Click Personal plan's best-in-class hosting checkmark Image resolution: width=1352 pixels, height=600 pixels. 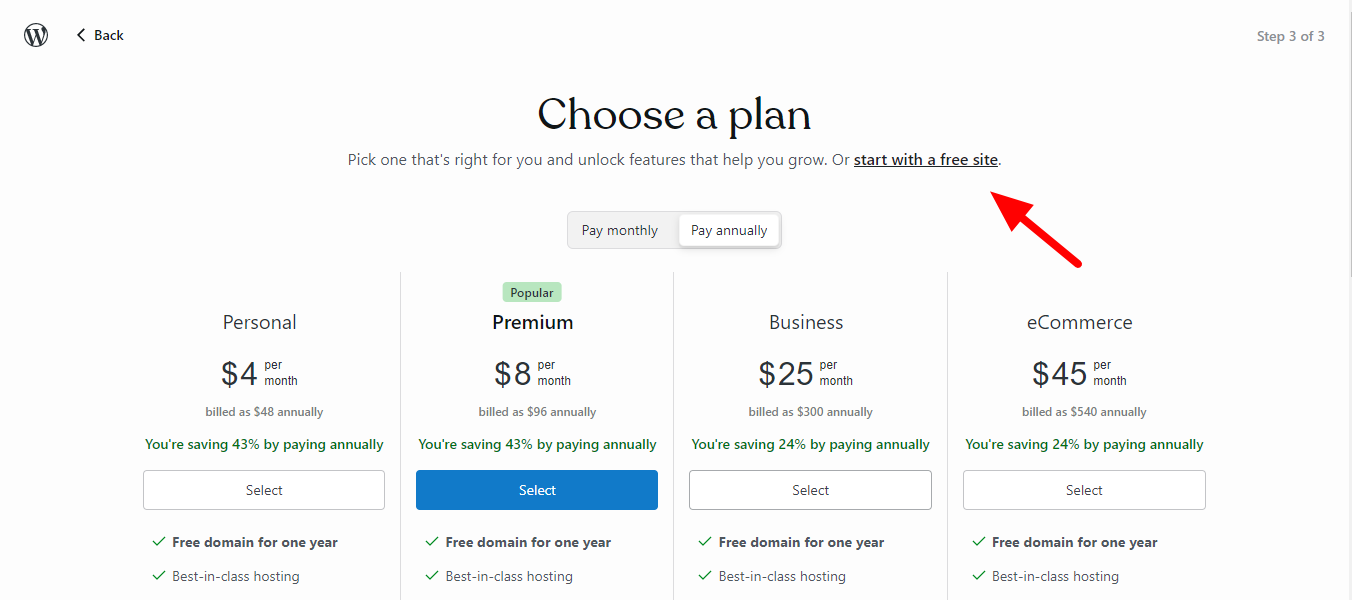158,576
